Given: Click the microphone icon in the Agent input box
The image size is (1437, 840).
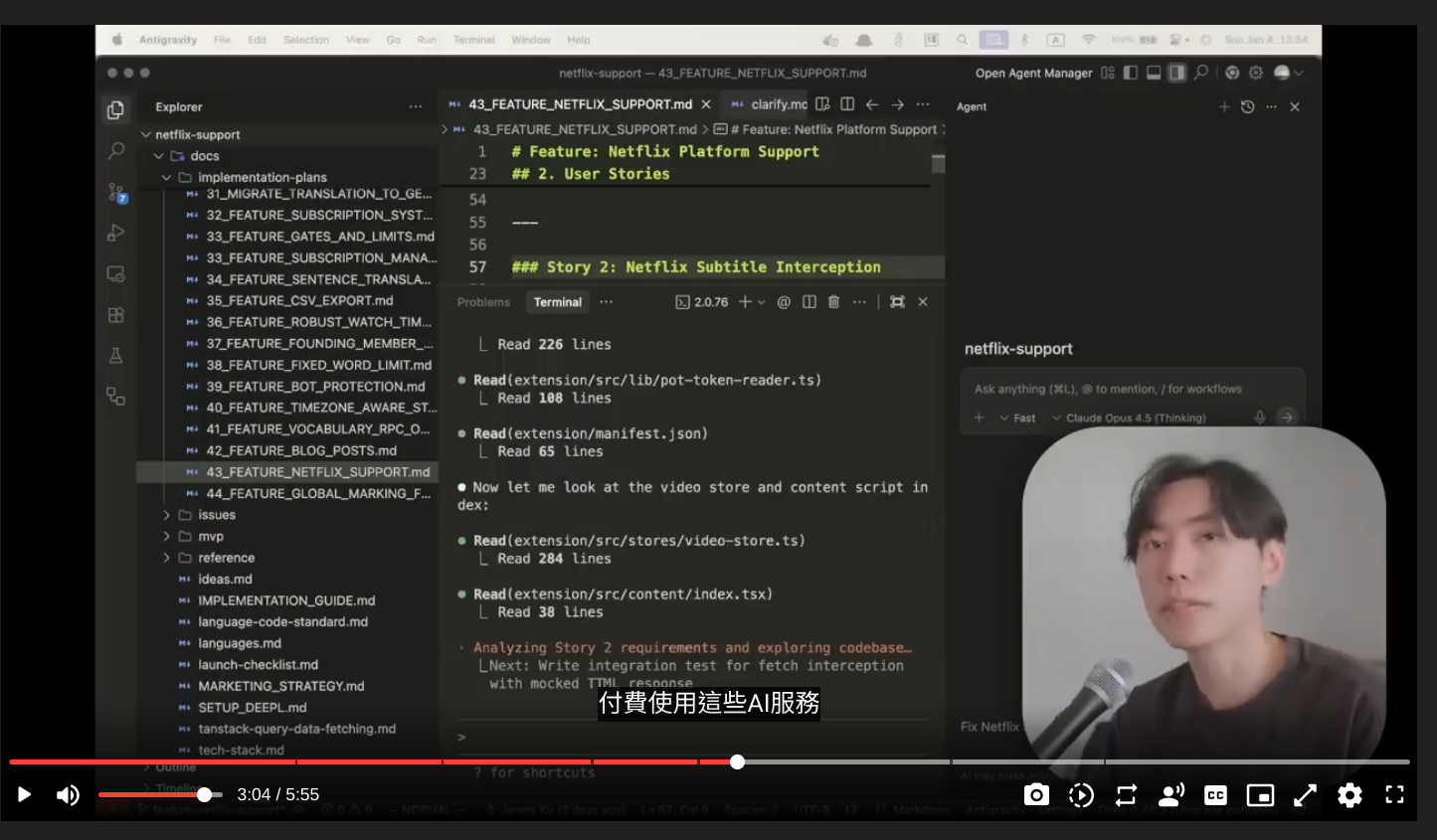Looking at the screenshot, I should click(1261, 418).
